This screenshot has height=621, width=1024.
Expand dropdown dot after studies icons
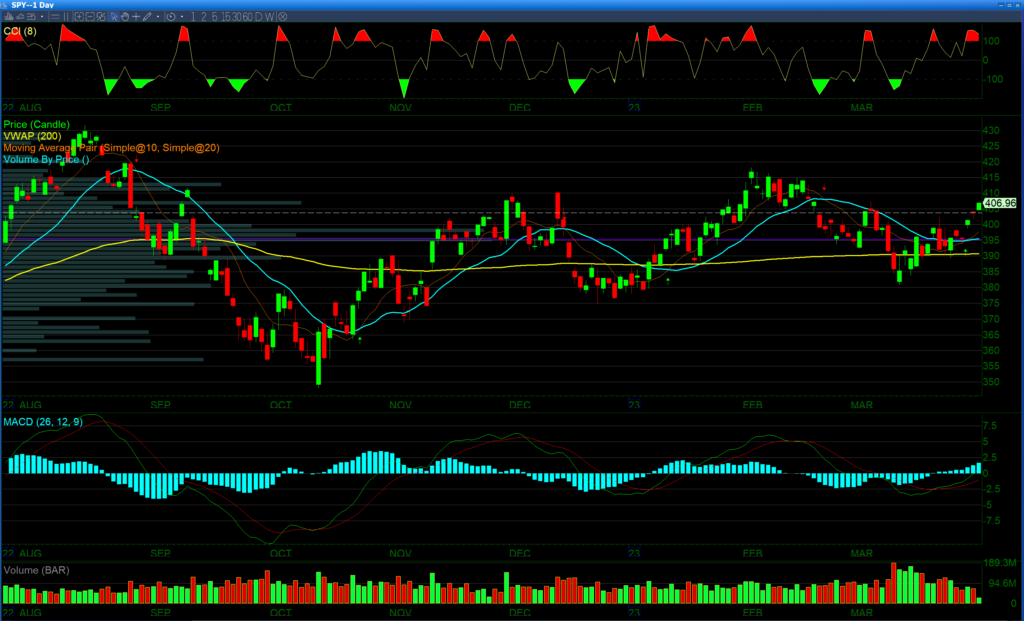[x=42, y=17]
